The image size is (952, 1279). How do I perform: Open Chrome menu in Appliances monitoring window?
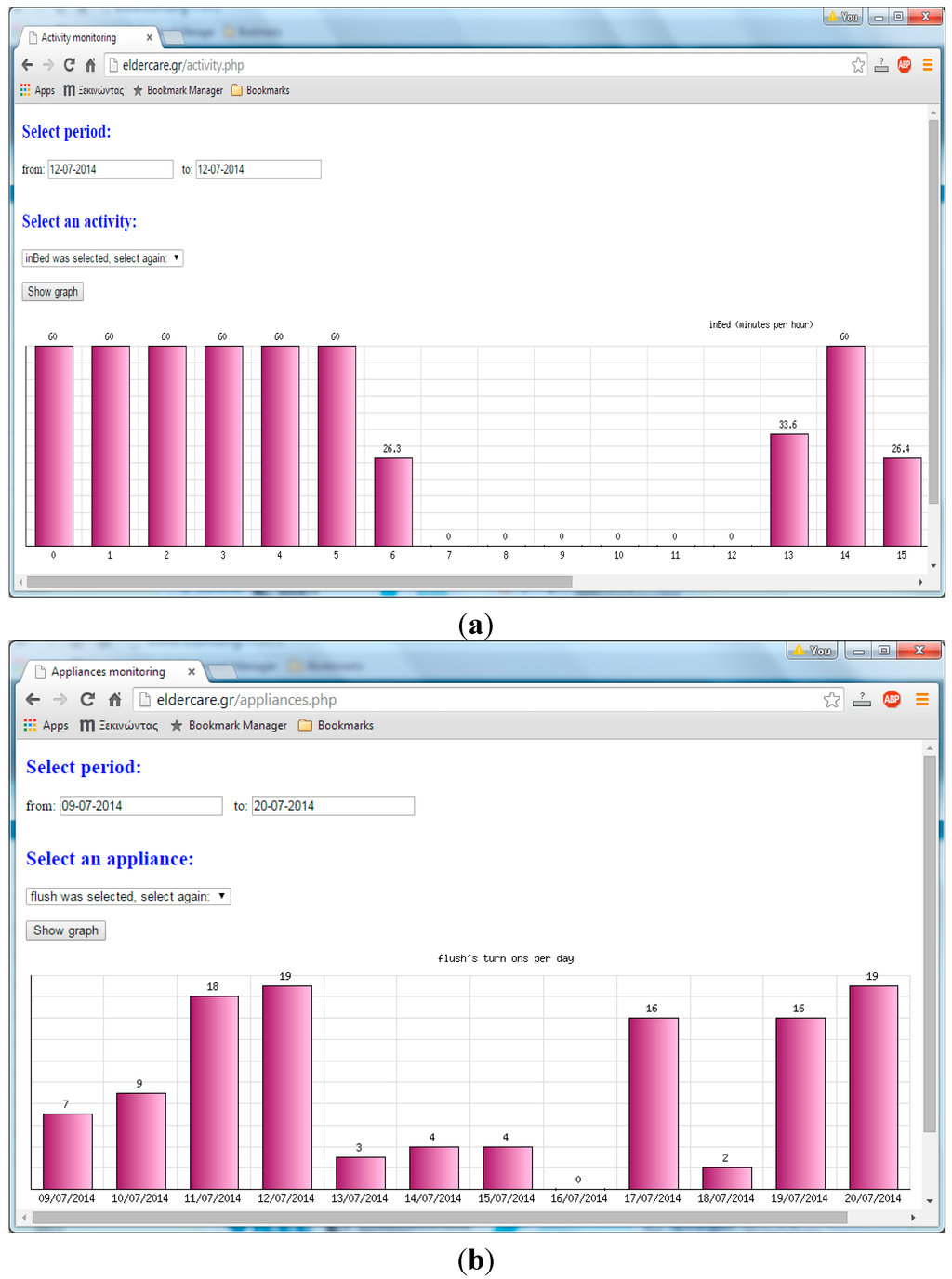(922, 700)
